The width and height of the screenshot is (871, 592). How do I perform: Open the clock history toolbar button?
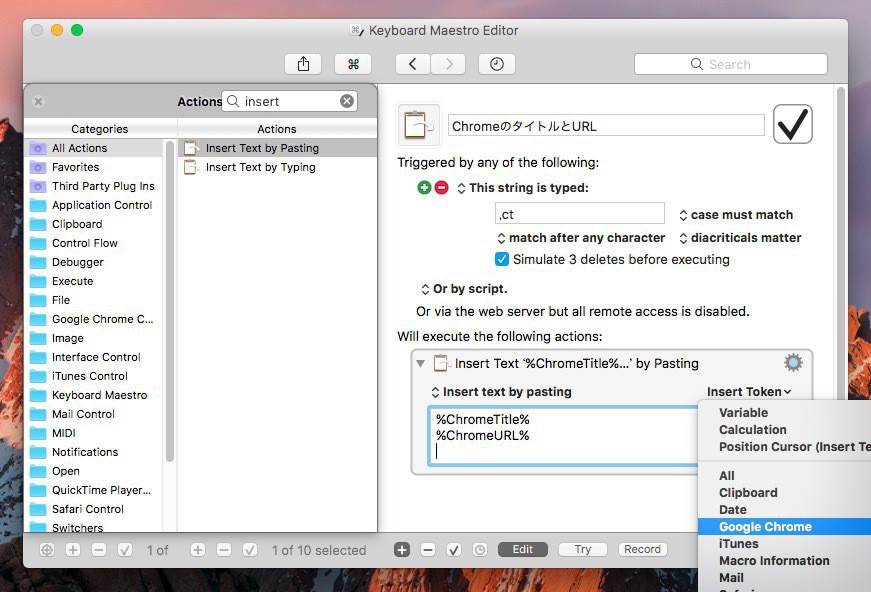coord(496,64)
